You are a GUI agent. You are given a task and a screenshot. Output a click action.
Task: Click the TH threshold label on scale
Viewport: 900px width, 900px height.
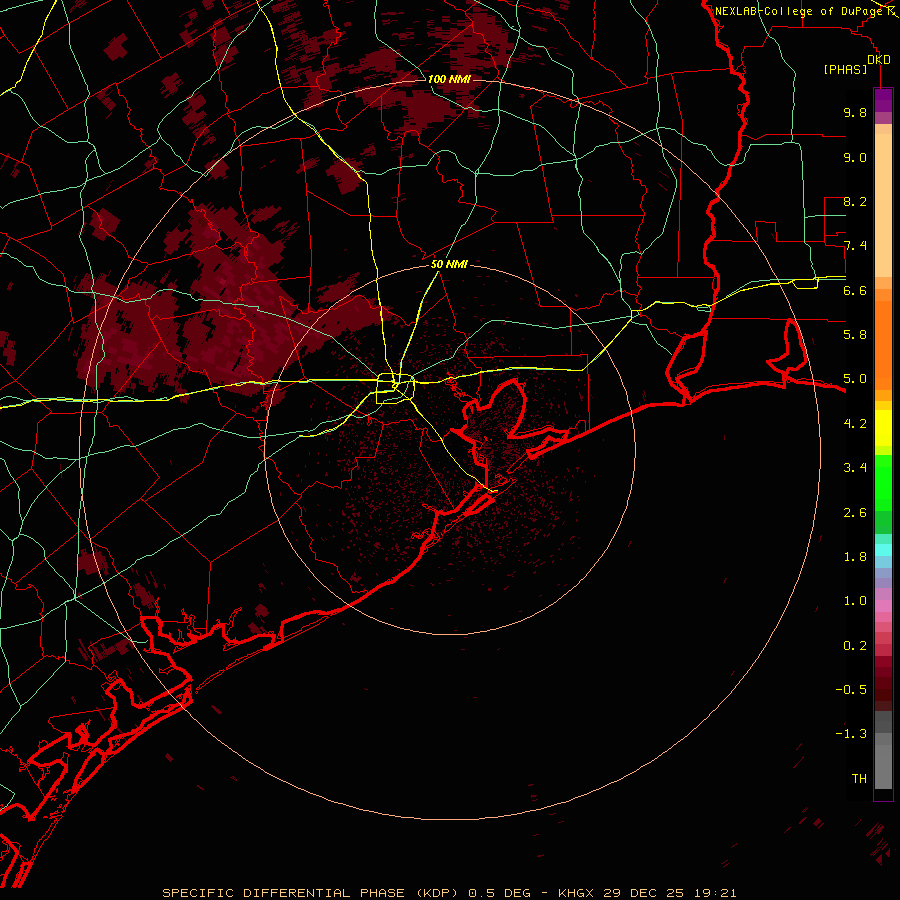point(859,779)
